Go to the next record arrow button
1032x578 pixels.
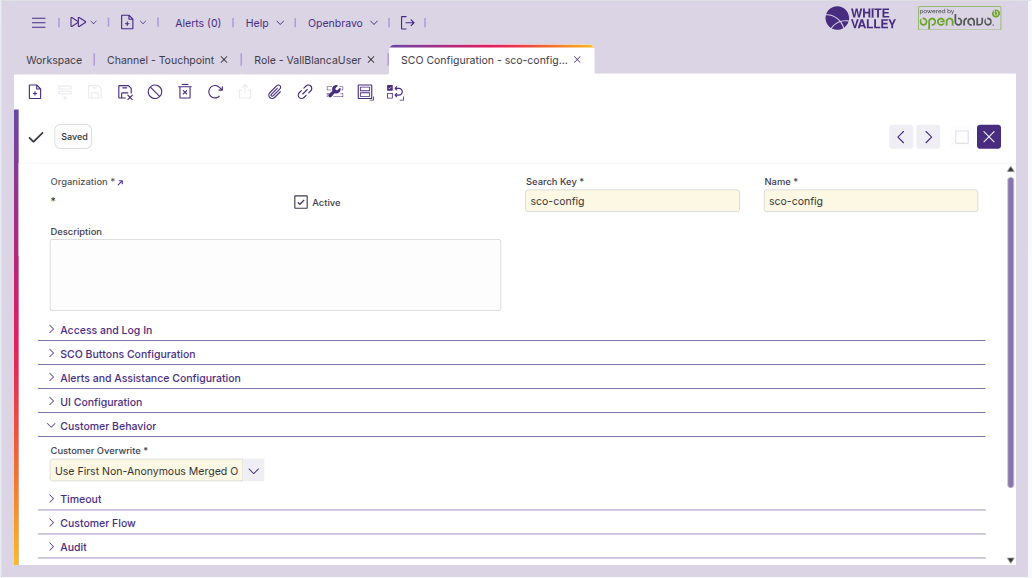click(928, 137)
